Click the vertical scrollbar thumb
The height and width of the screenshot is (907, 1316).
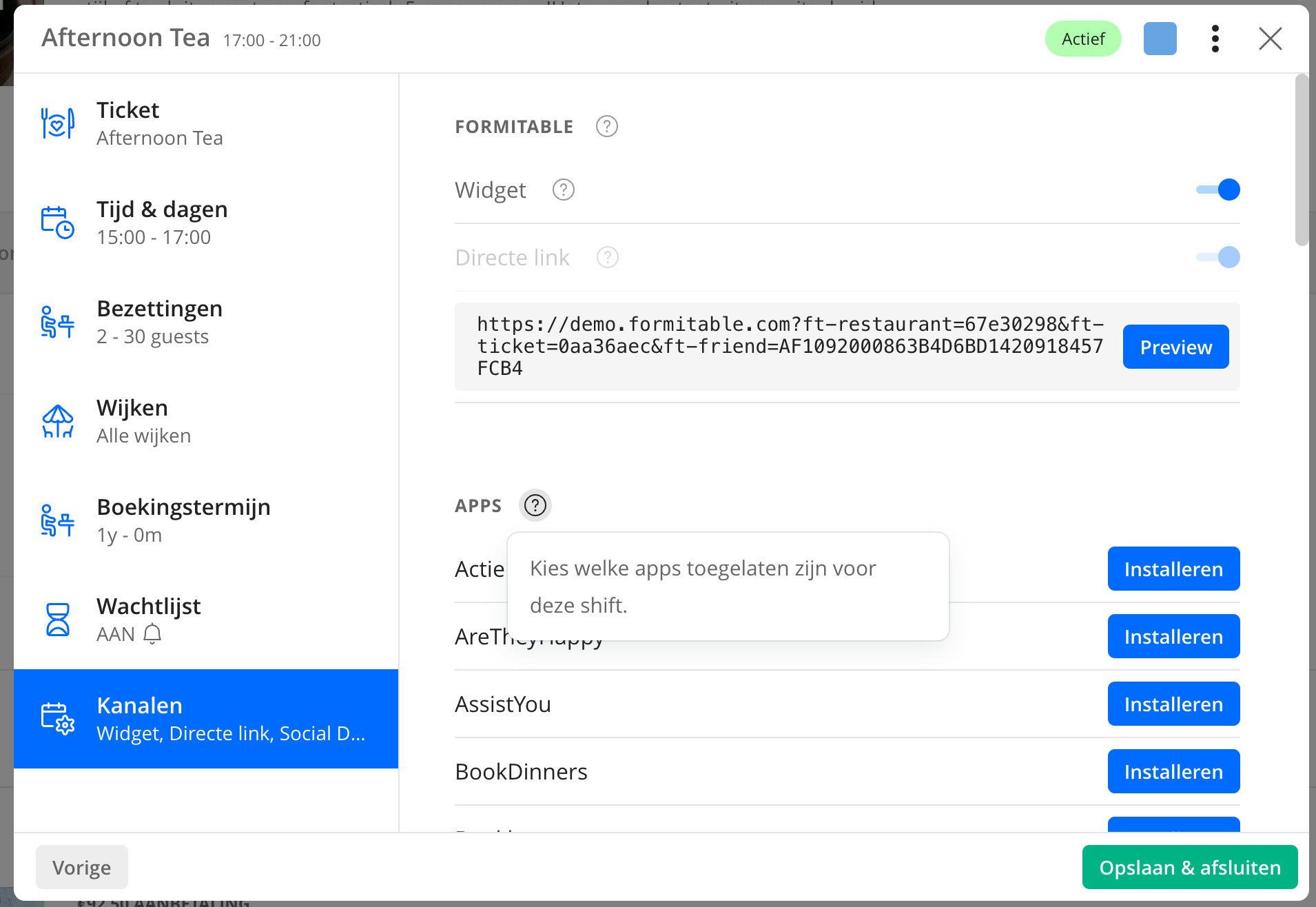coord(1302,160)
